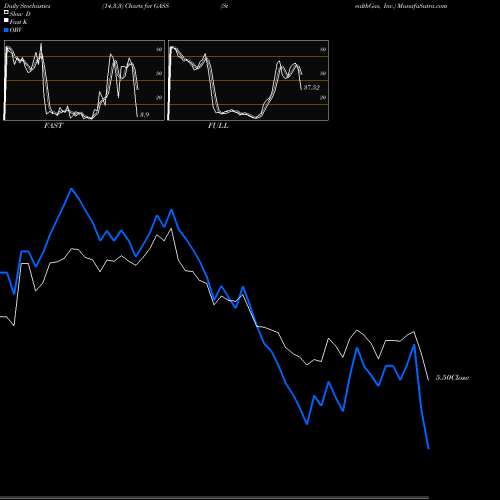Click the 'FULL' label under the second chart
This screenshot has width=500, height=500.
coord(218,126)
